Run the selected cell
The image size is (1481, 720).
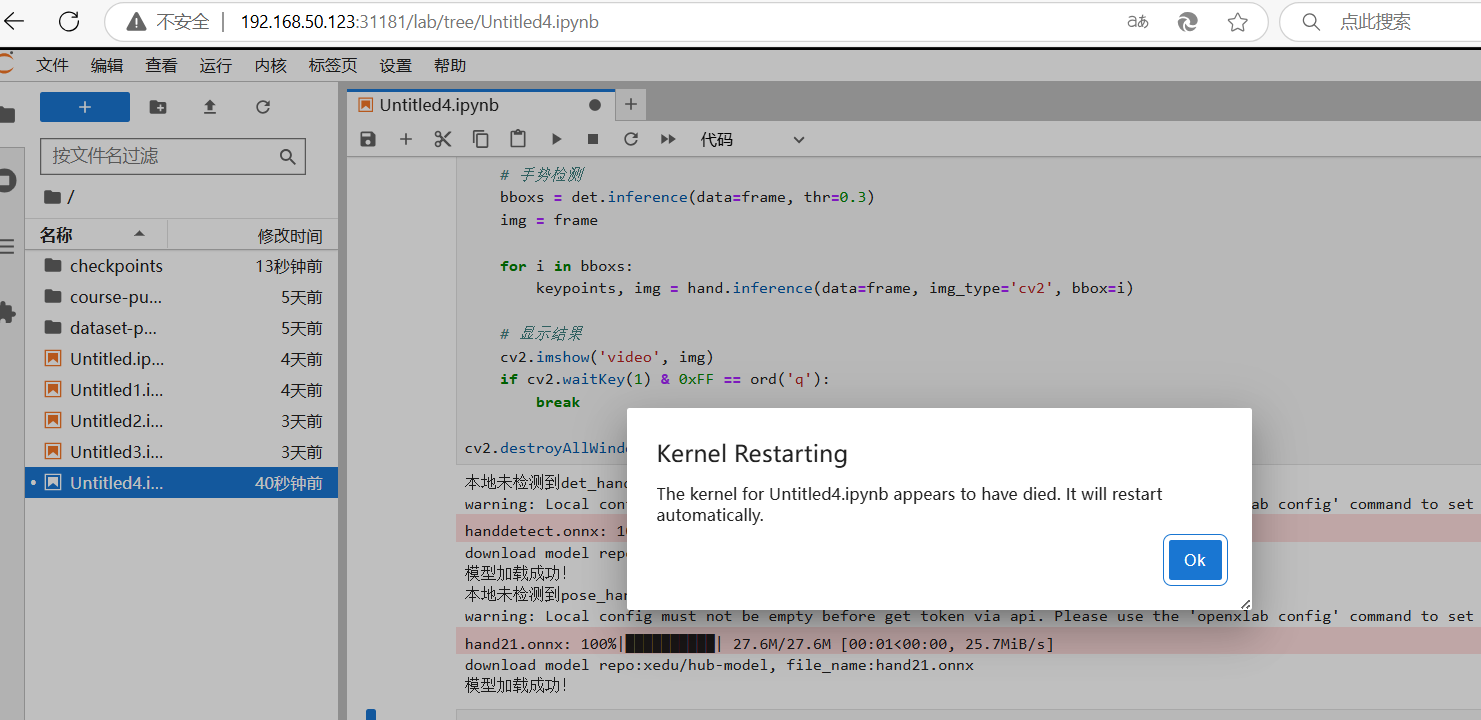pos(556,140)
